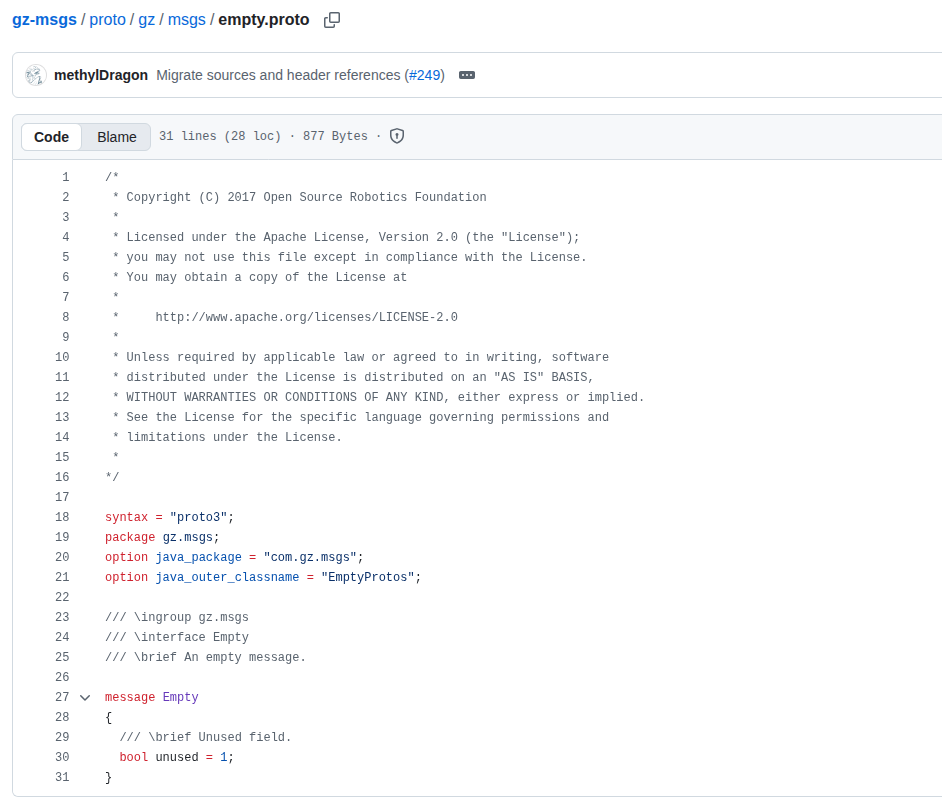Select line number 18
Screen dimensions: 942x807
[x=62, y=517]
